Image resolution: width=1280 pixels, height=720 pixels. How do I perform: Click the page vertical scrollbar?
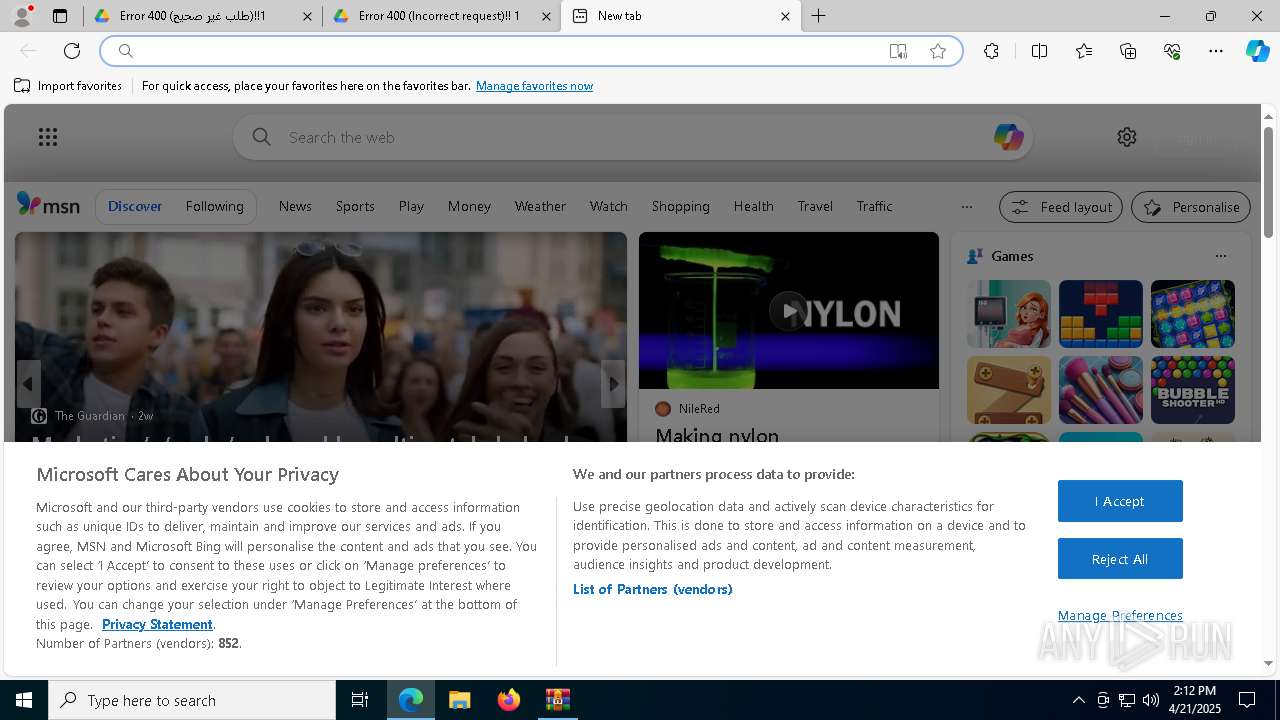coord(1268,182)
